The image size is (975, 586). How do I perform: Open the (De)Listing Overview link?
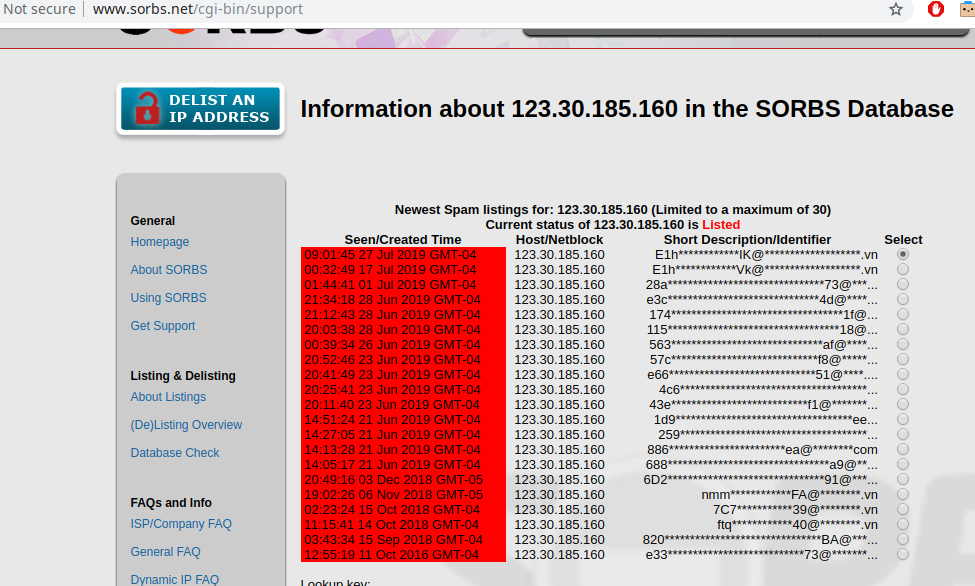click(186, 424)
